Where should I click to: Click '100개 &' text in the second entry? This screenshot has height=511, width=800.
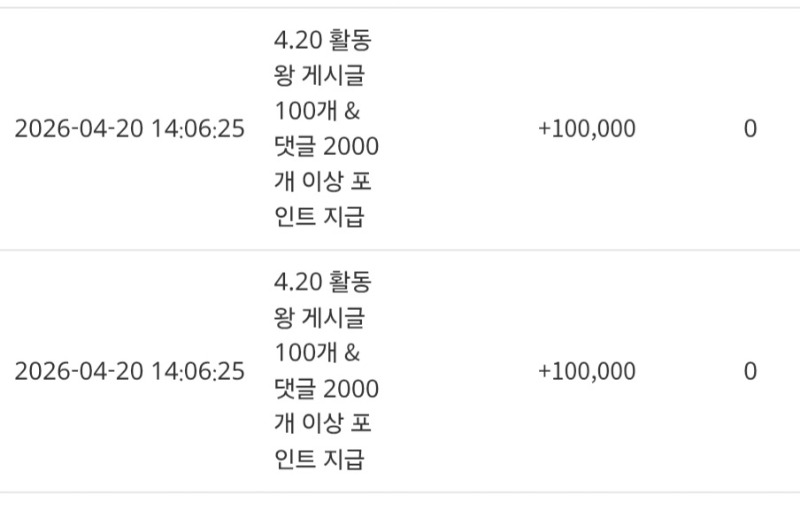(x=317, y=354)
